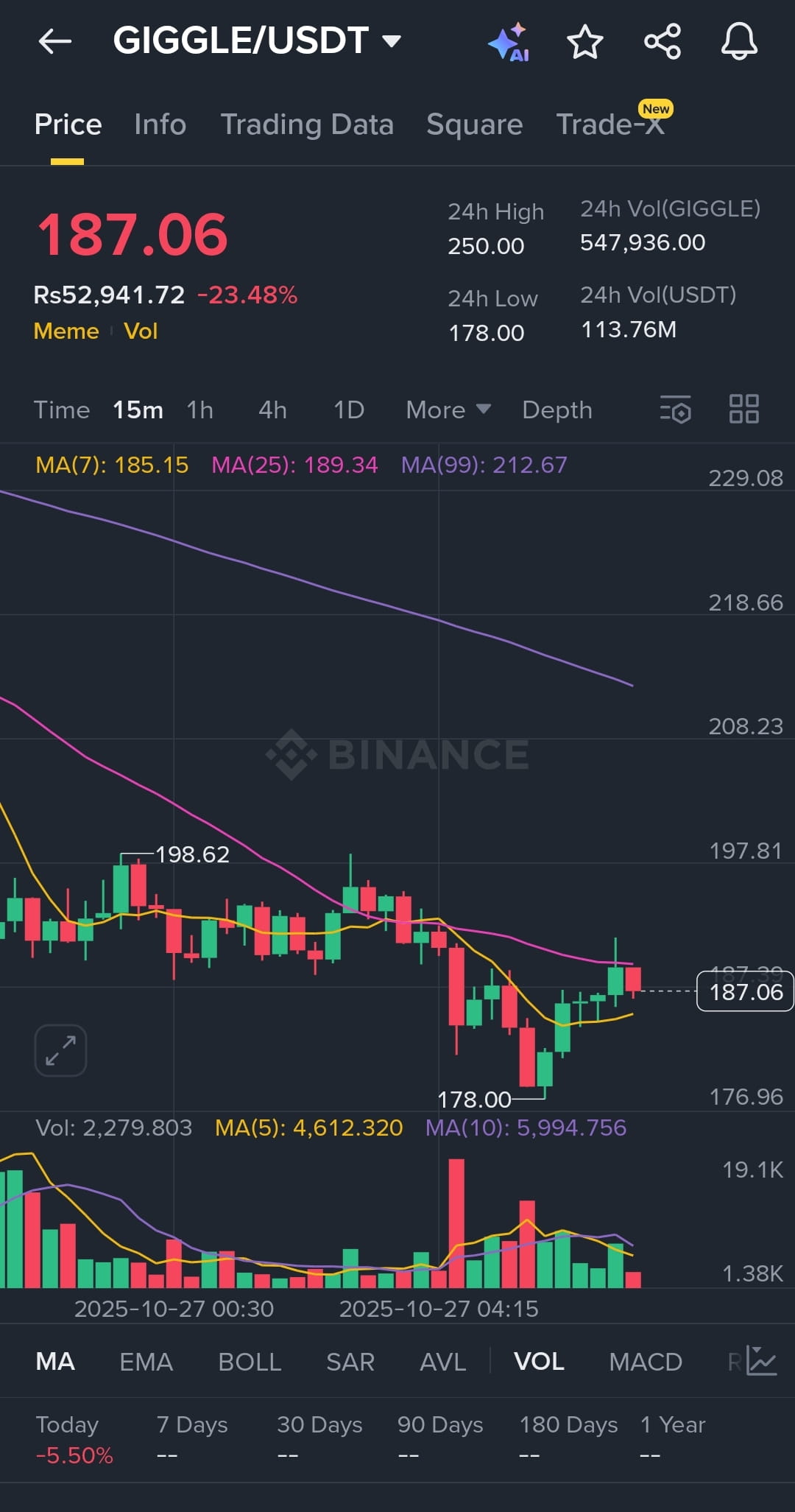Open the AI assistant sparkle icon
Image resolution: width=795 pixels, height=1512 pixels.
[x=509, y=42]
